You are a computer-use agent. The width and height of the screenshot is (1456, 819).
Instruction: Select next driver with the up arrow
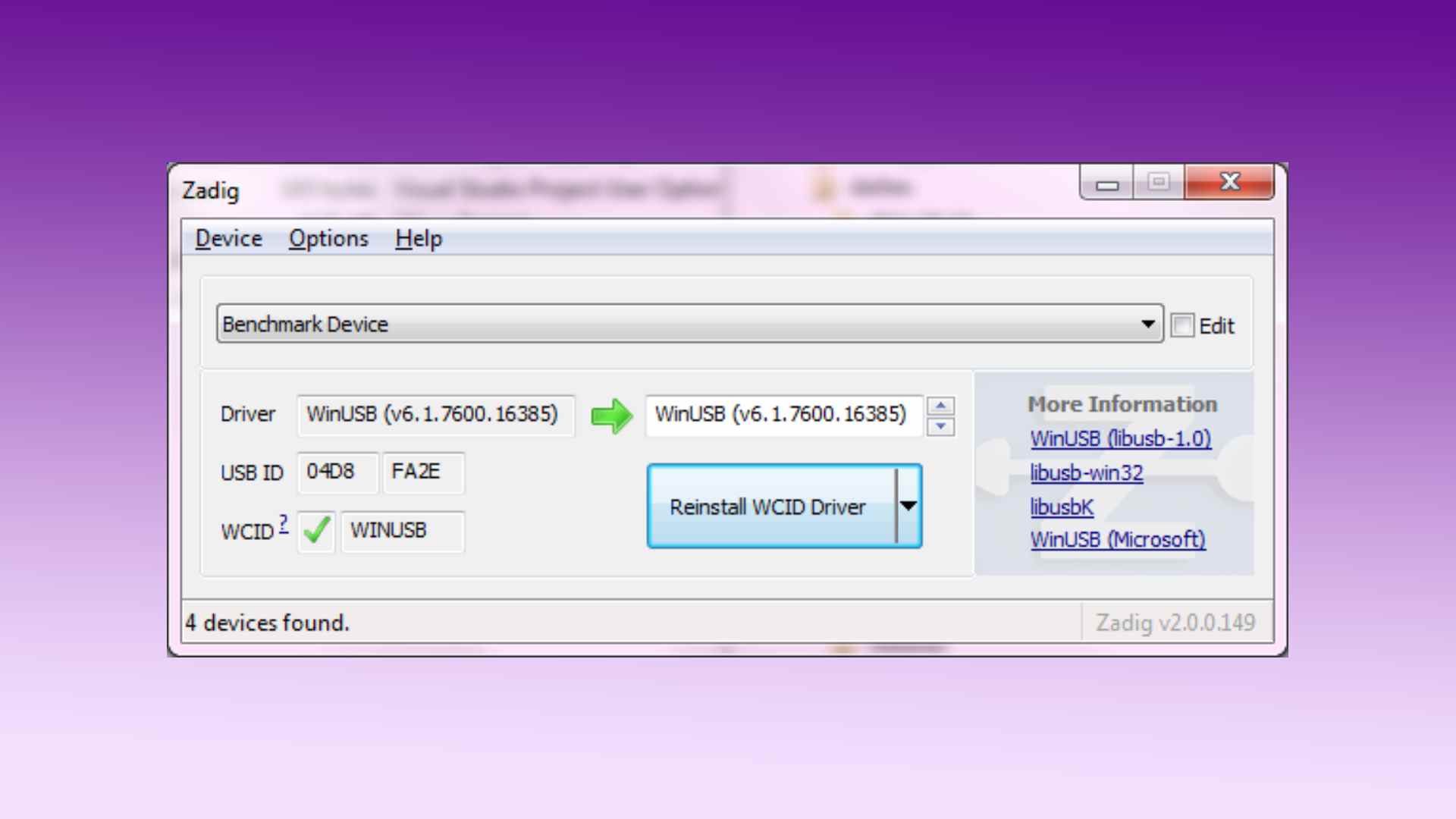pos(940,406)
